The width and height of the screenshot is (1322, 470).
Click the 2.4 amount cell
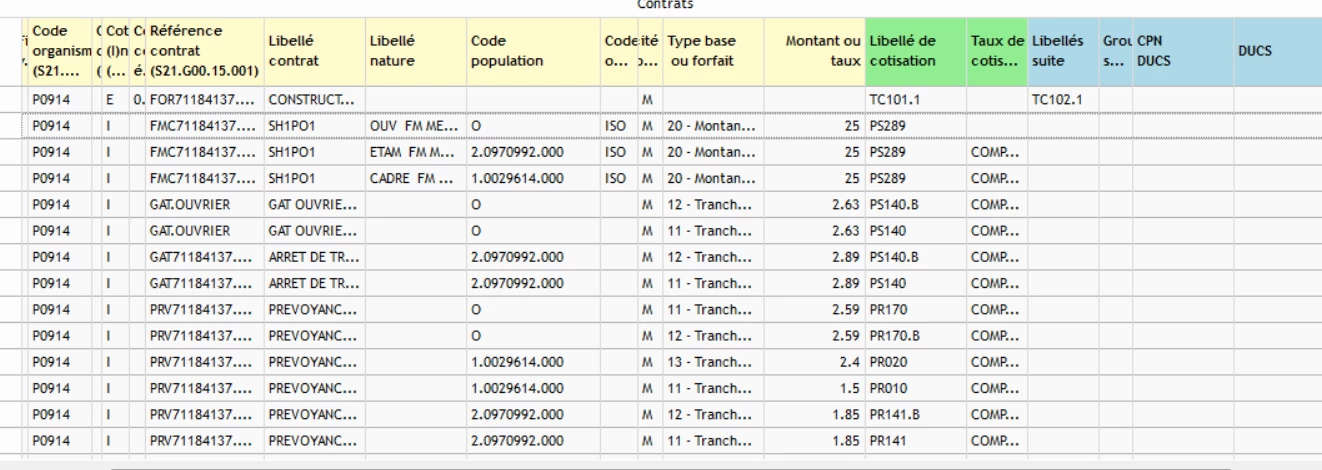pos(815,361)
